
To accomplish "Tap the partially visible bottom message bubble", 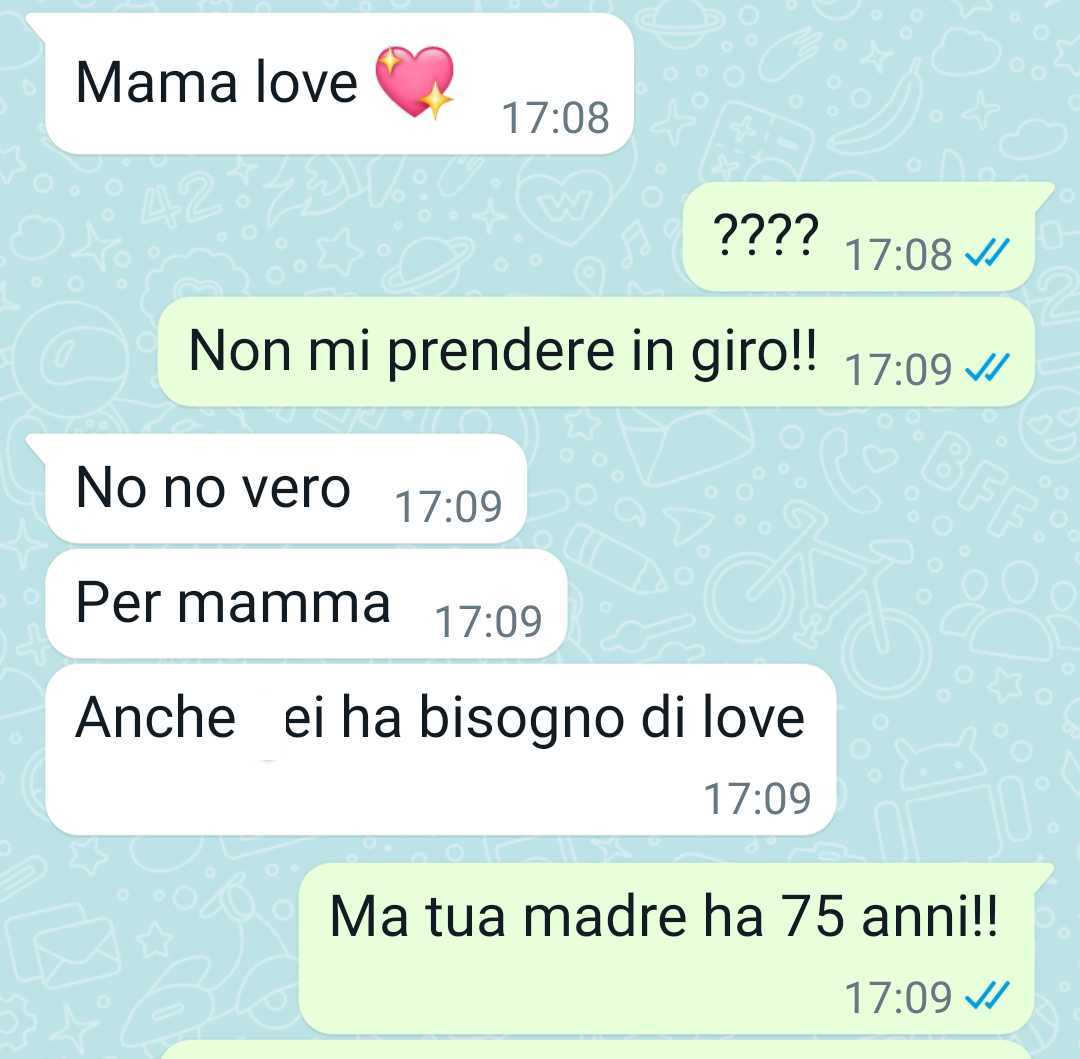I will coord(596,1051).
